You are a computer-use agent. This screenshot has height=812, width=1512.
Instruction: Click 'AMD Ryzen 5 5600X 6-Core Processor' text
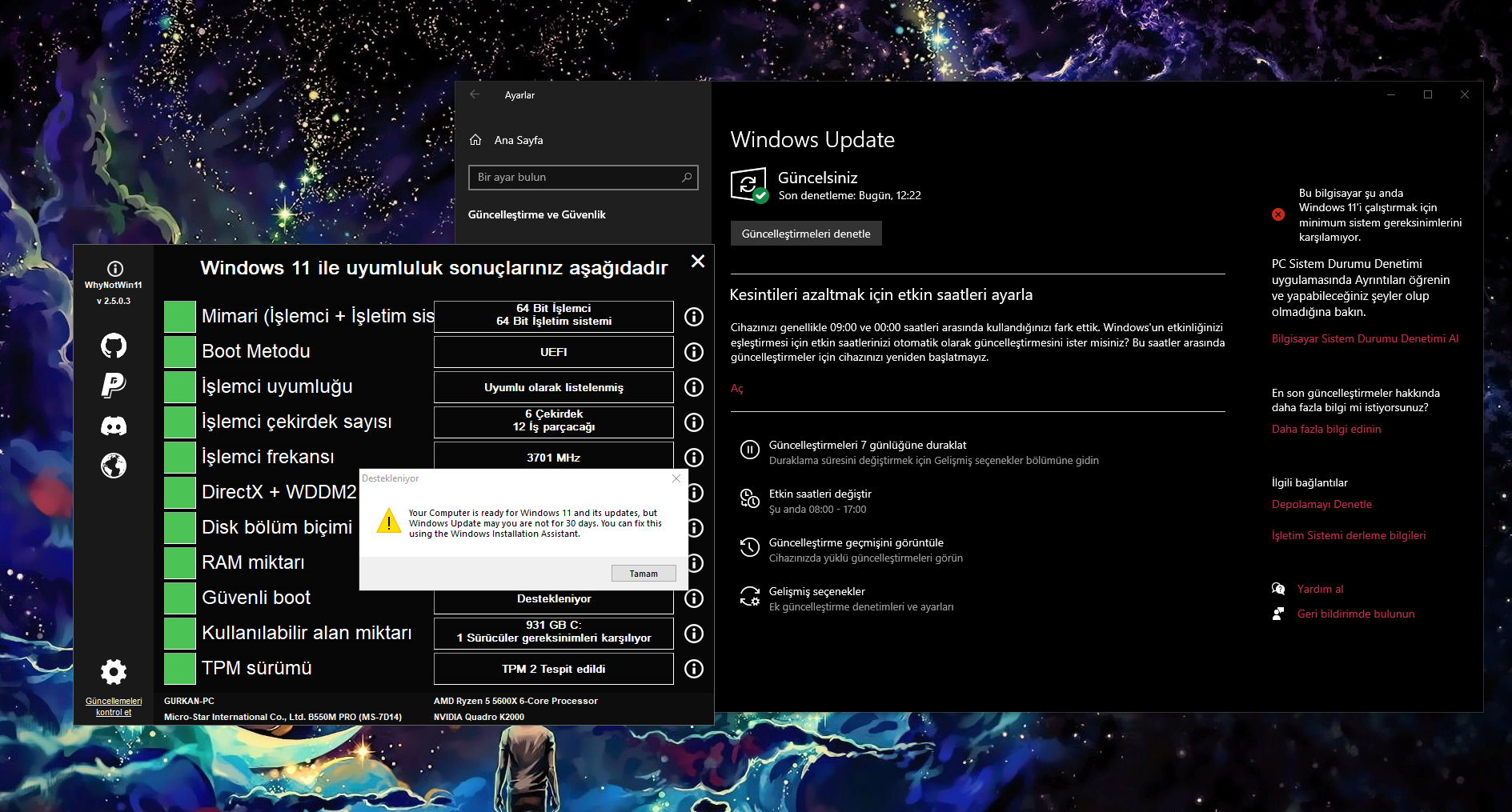[515, 701]
